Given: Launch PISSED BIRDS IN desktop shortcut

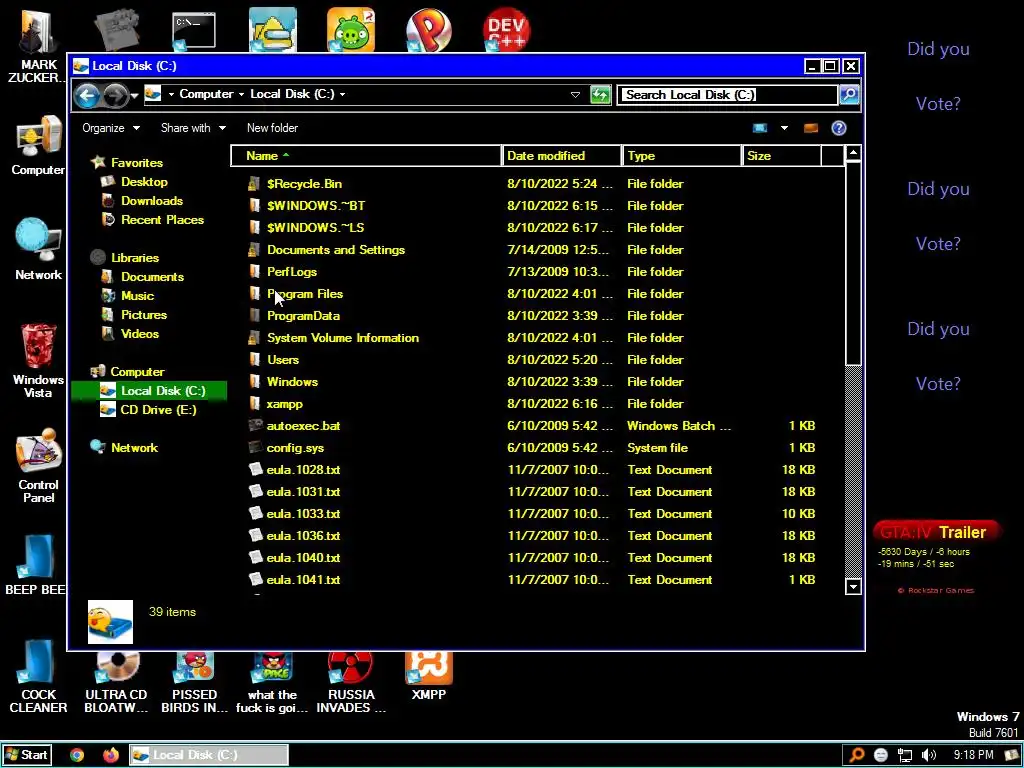Looking at the screenshot, I should pos(195,682).
